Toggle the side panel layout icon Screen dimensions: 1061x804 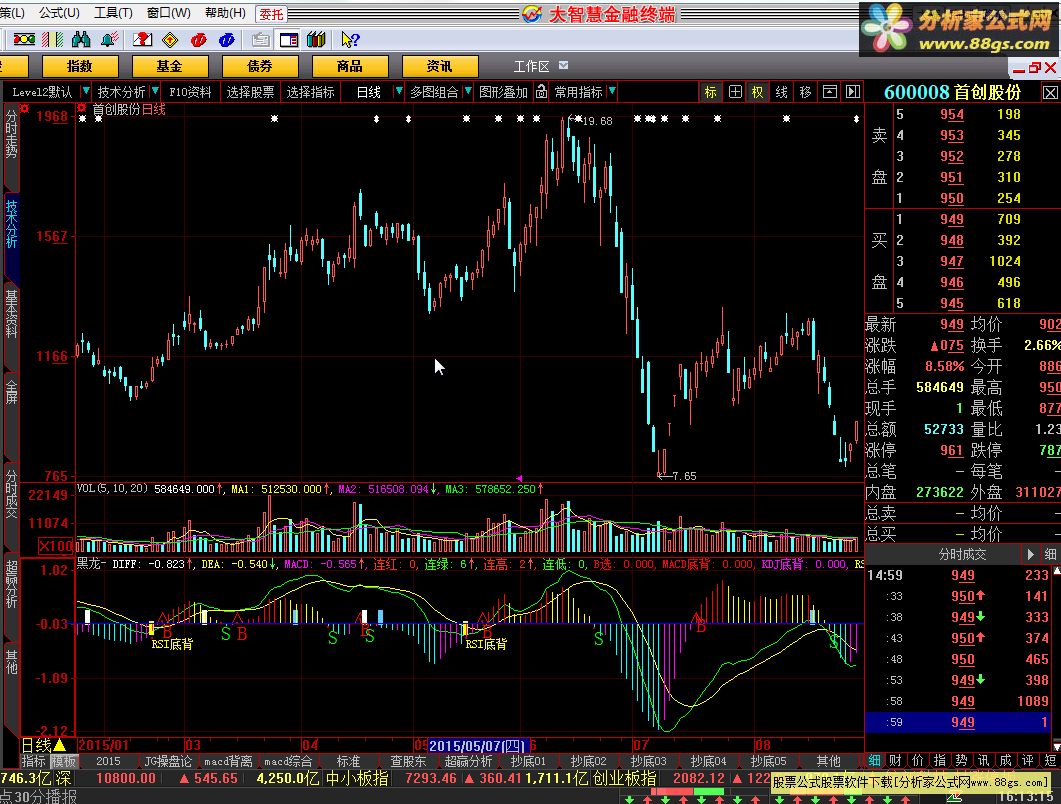pyautogui.click(x=289, y=40)
